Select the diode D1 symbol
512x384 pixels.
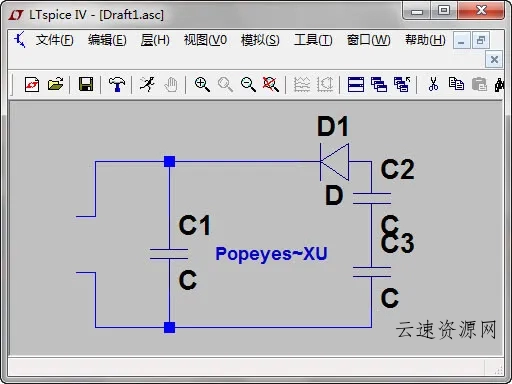click(x=335, y=162)
